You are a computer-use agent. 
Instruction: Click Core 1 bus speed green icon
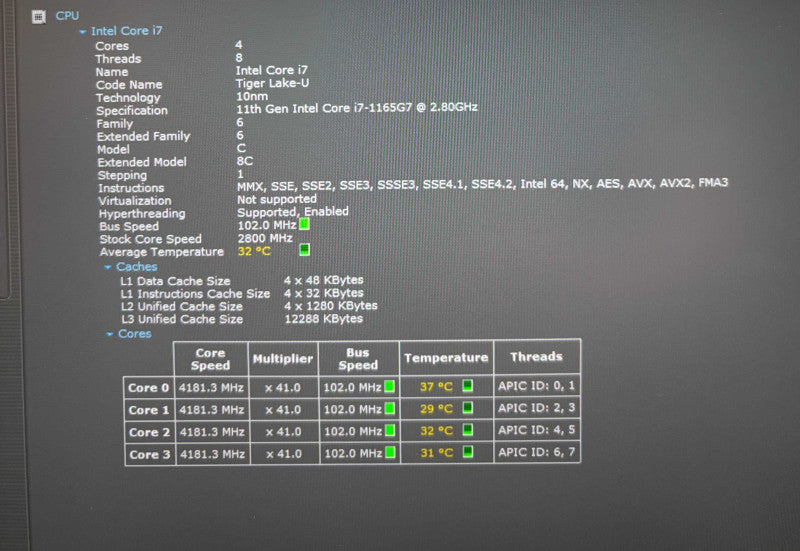(x=390, y=409)
